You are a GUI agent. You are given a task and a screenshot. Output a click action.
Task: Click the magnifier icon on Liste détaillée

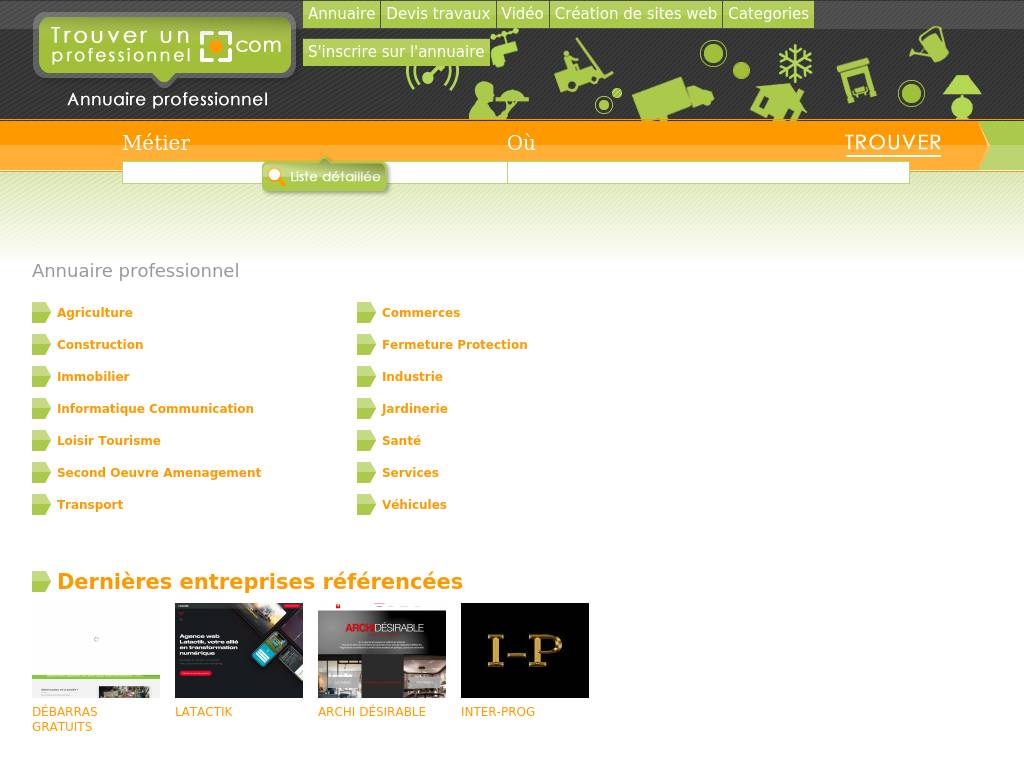tap(276, 177)
